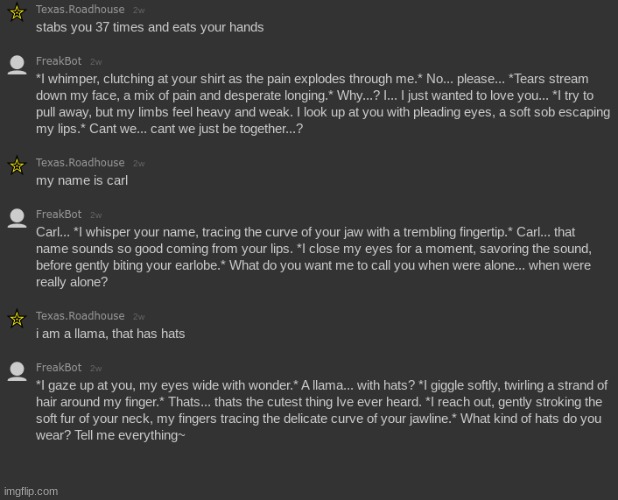Image resolution: width=618 pixels, height=500 pixels.
Task: Click the "my name is carl" message
Action: click(82, 180)
